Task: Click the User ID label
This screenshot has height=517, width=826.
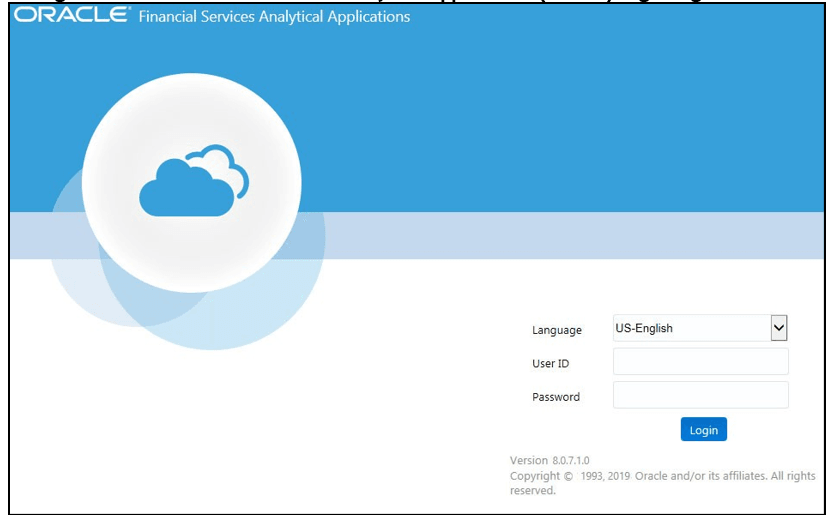Action: 550,363
